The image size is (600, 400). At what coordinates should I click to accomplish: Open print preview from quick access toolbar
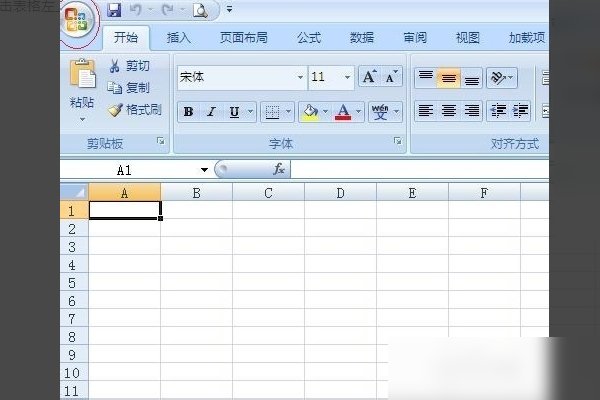coord(200,10)
